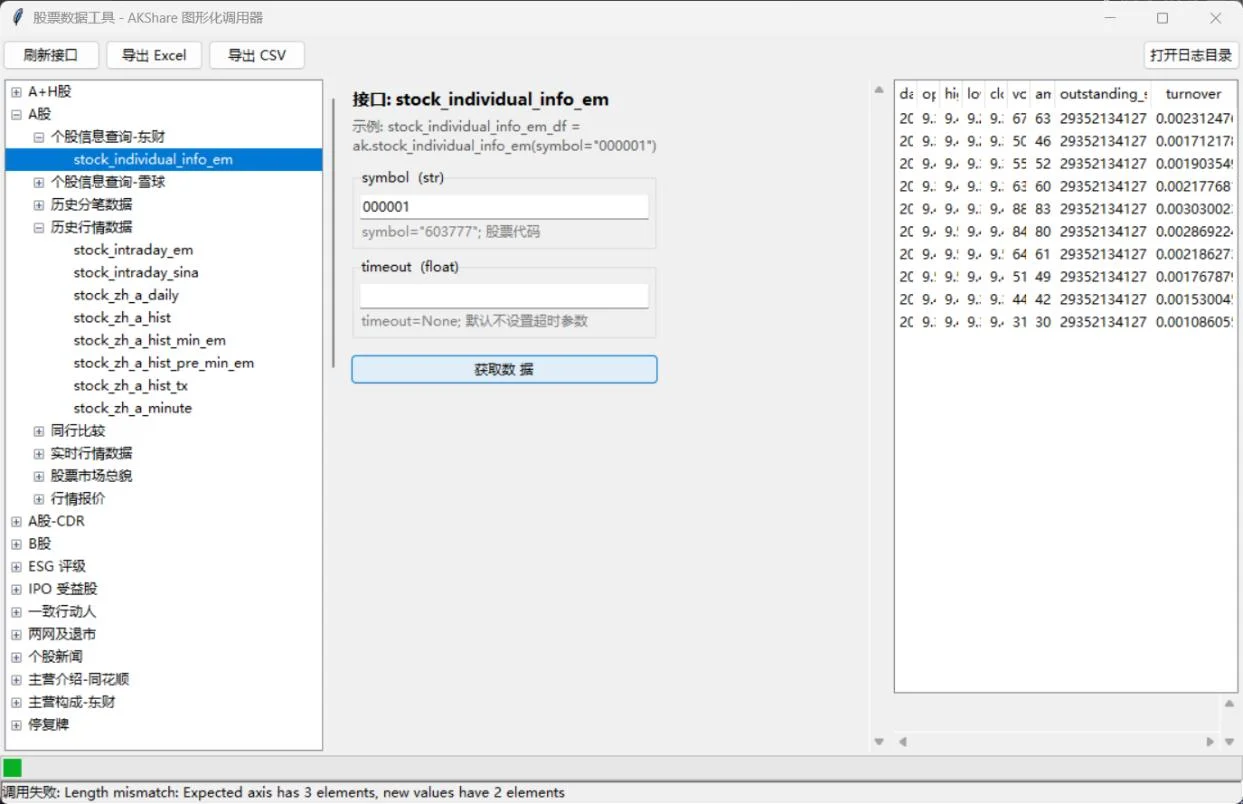The height and width of the screenshot is (804, 1243).
Task: Collapse the A股 tree node
Action: (x=16, y=114)
